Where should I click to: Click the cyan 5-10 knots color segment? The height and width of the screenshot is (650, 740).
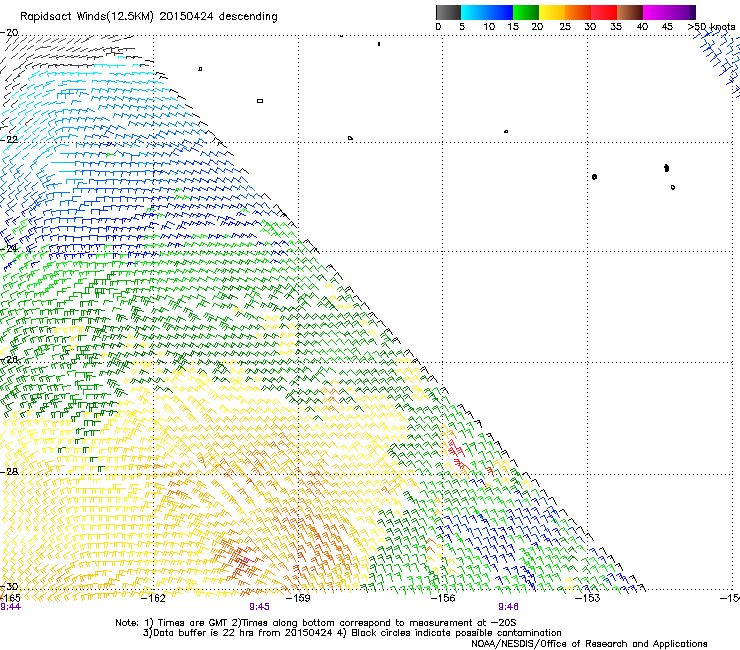click(474, 12)
